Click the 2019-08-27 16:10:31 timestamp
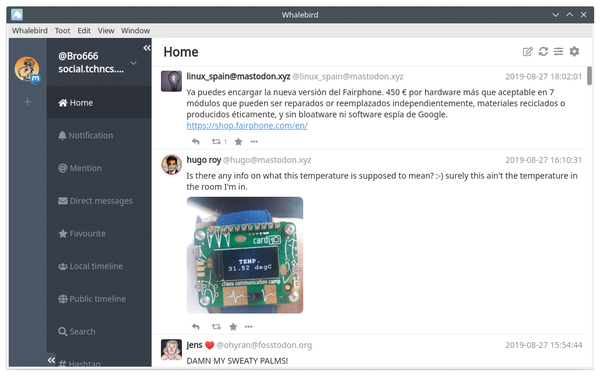 tap(543, 160)
